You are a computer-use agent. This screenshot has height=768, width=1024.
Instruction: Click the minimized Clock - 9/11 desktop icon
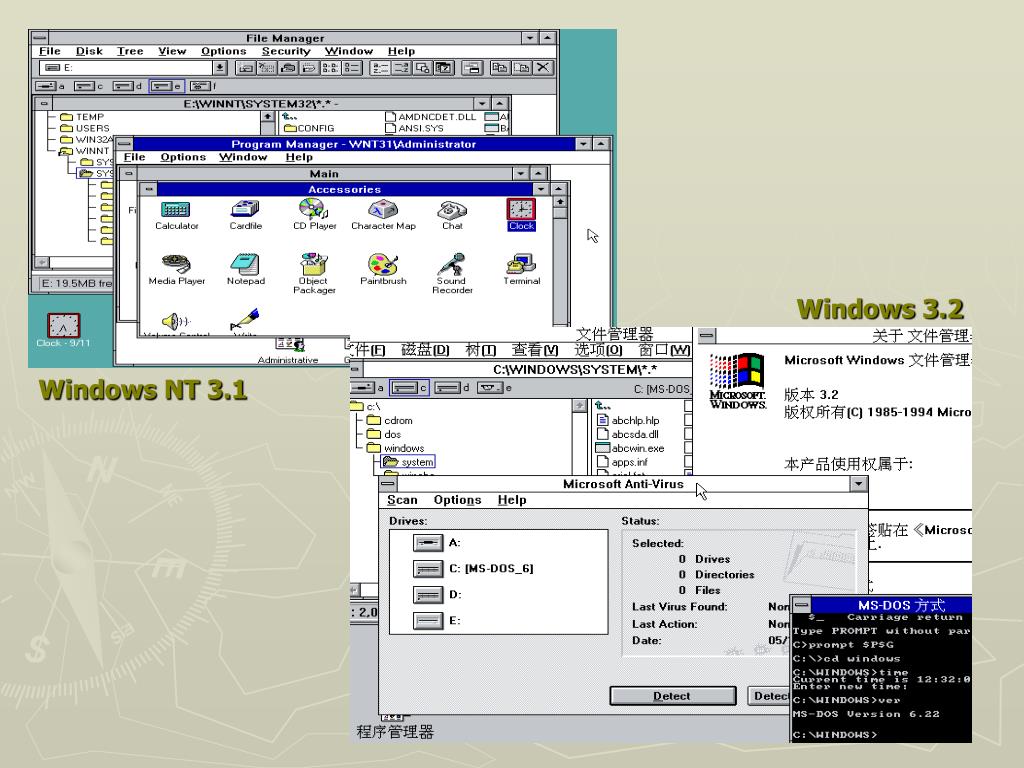pyautogui.click(x=63, y=330)
